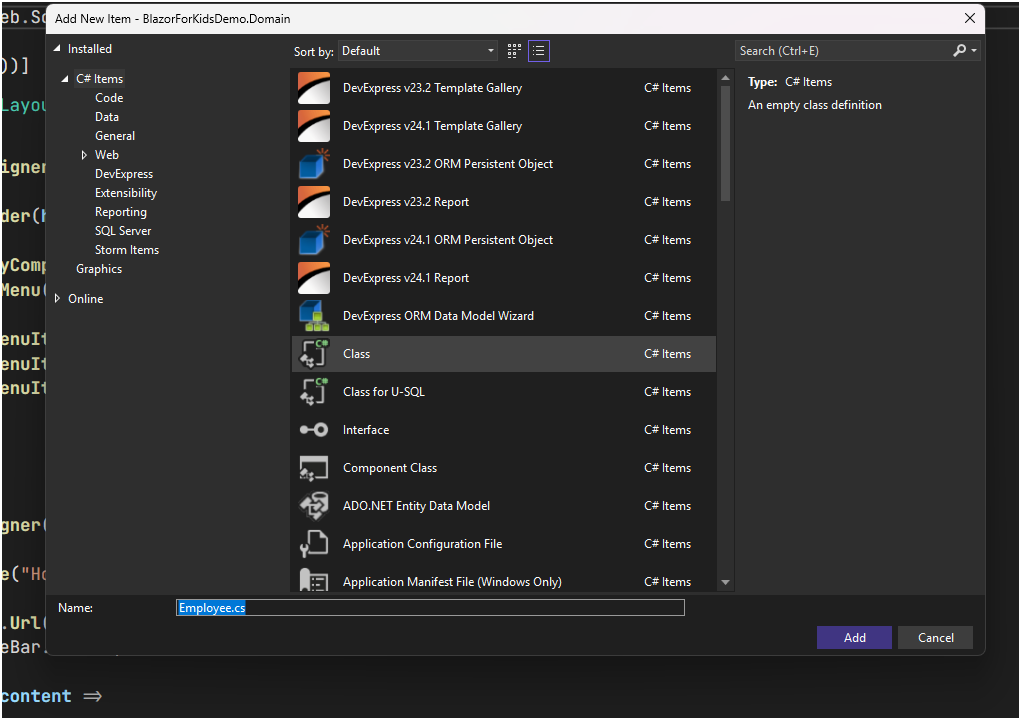Screen dimensions: 1021x720
Task: Pick DevExpress v24.1 ORM Persistent Object icon
Action: [x=314, y=240]
